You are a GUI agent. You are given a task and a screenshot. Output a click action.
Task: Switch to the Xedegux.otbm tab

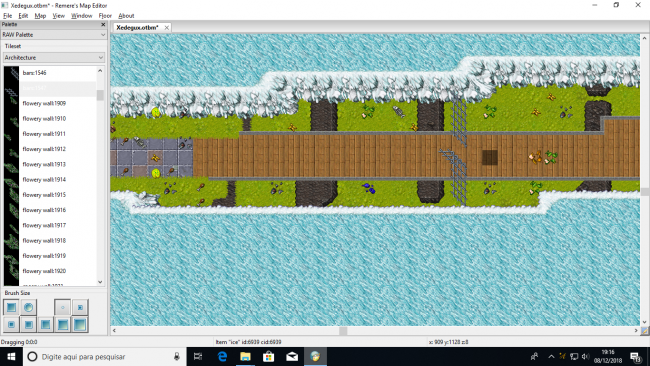click(x=137, y=27)
